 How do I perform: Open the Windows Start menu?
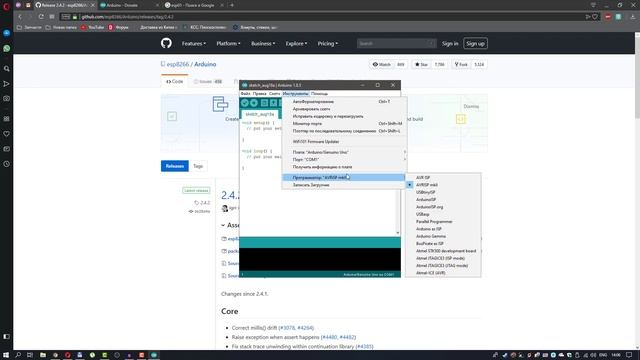tap(6, 355)
